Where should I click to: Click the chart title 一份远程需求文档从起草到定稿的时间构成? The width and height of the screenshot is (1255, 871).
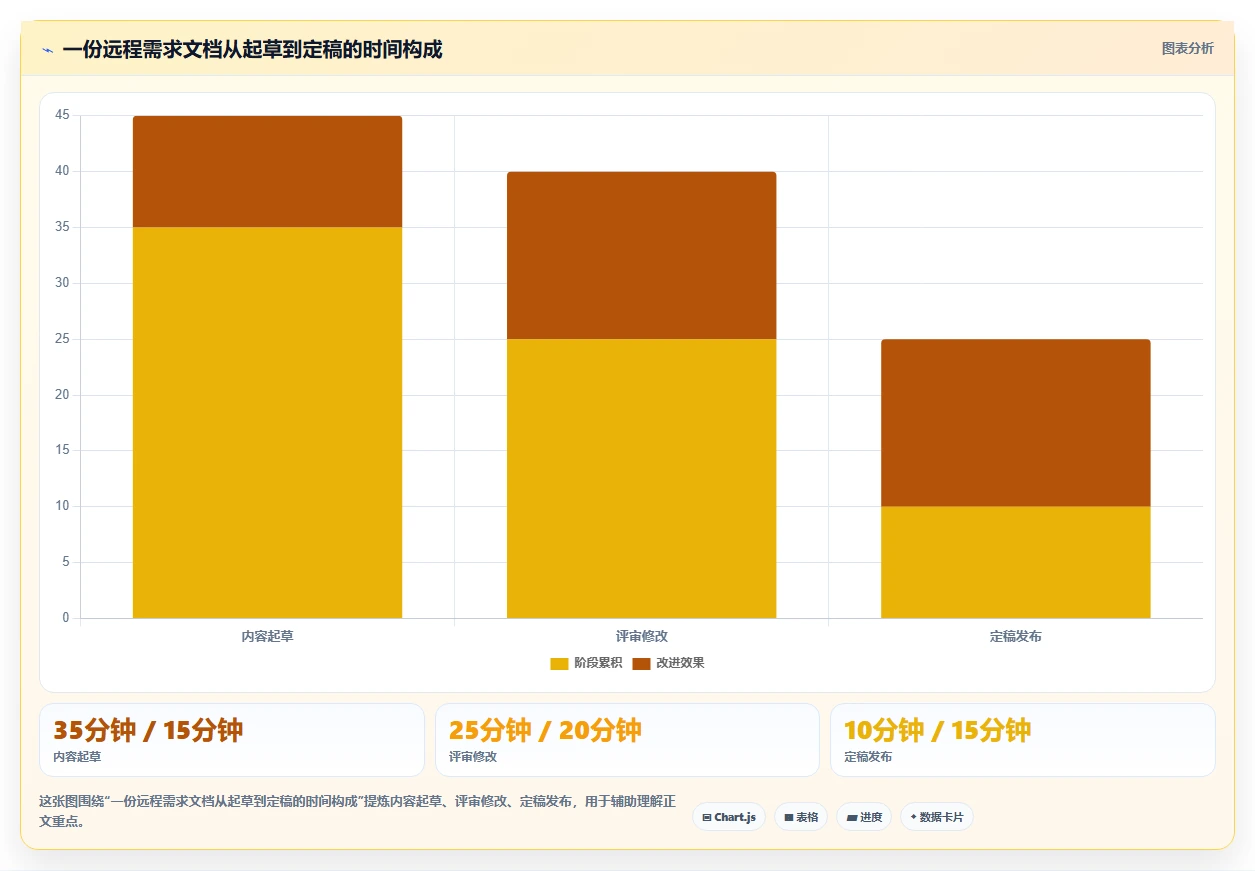click(x=252, y=49)
